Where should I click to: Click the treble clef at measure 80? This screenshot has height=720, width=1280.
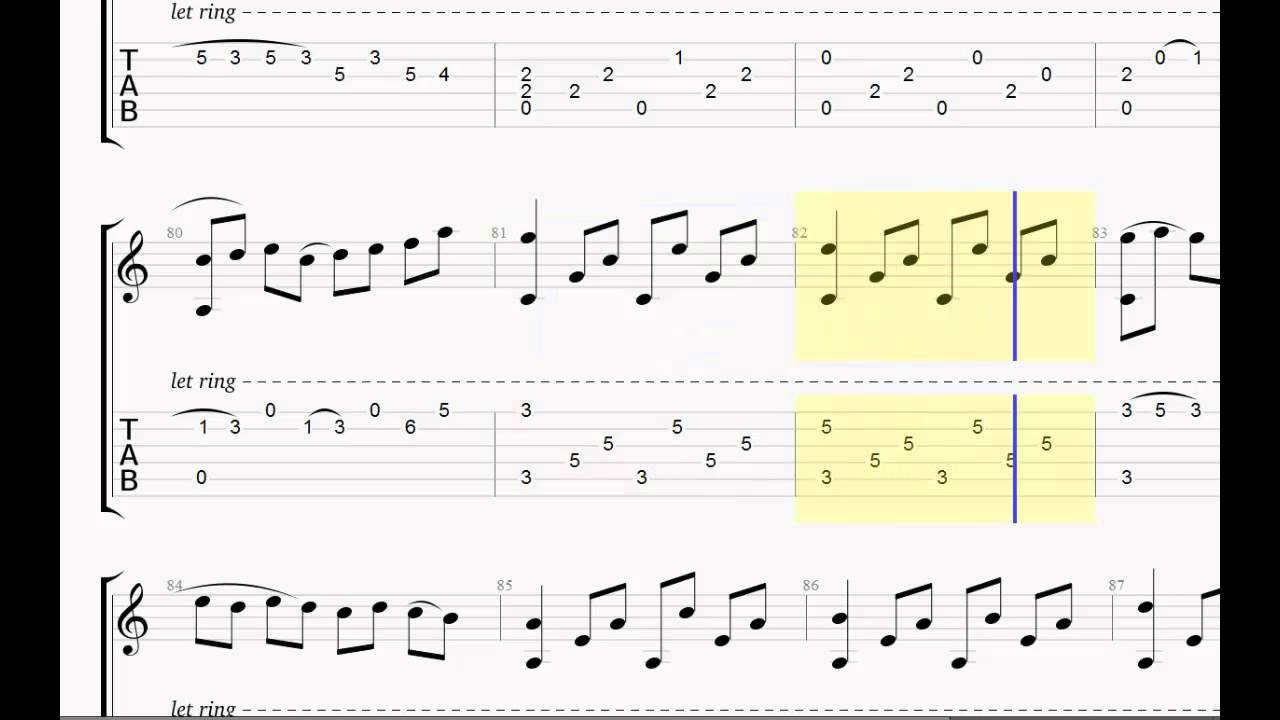coord(133,270)
